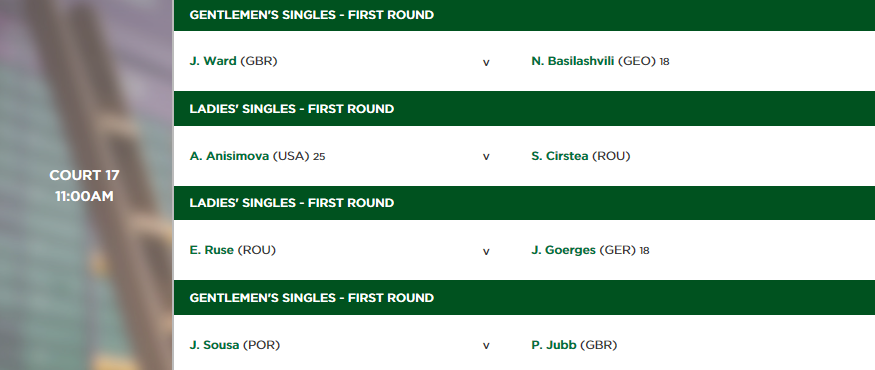The width and height of the screenshot is (875, 370).
Task: Select A. Anisimova player name
Action: coord(229,156)
